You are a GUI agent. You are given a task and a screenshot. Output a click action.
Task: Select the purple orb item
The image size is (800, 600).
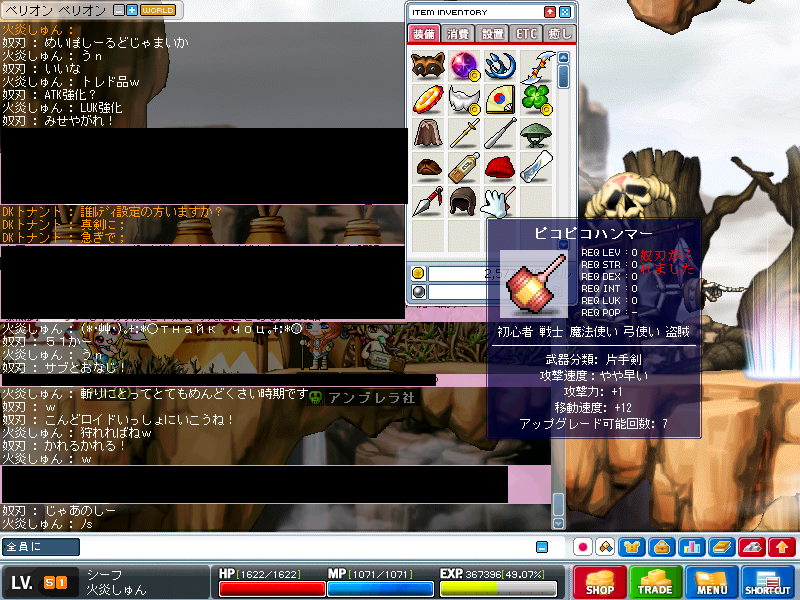464,66
